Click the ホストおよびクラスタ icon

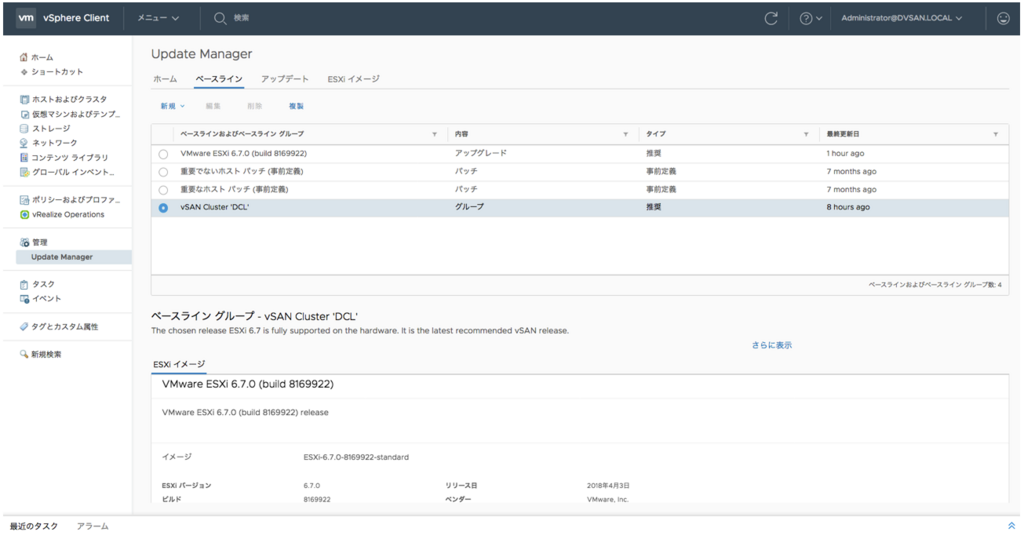(x=24, y=99)
